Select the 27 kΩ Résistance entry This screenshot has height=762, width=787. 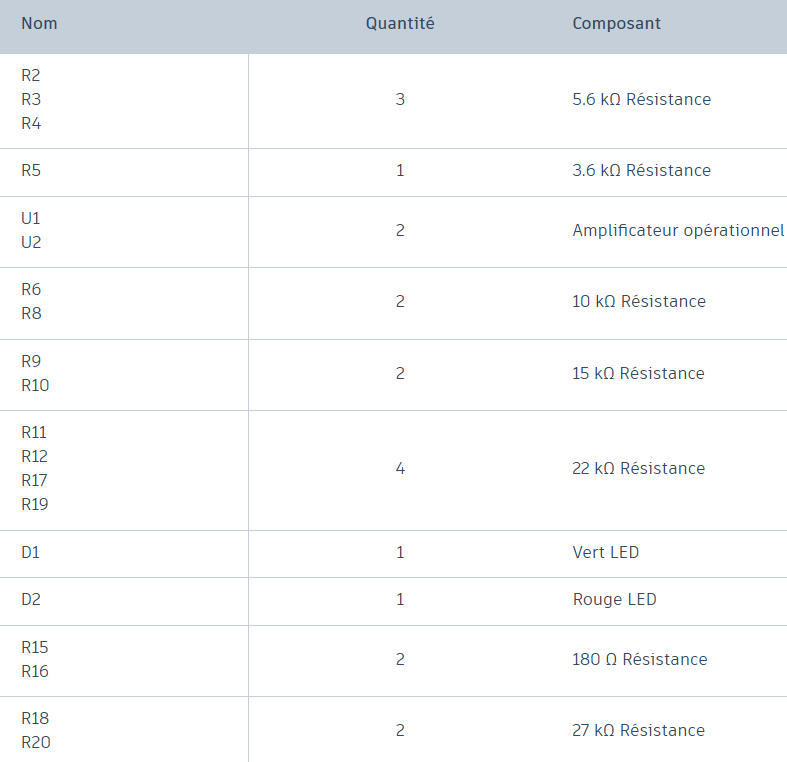(638, 730)
